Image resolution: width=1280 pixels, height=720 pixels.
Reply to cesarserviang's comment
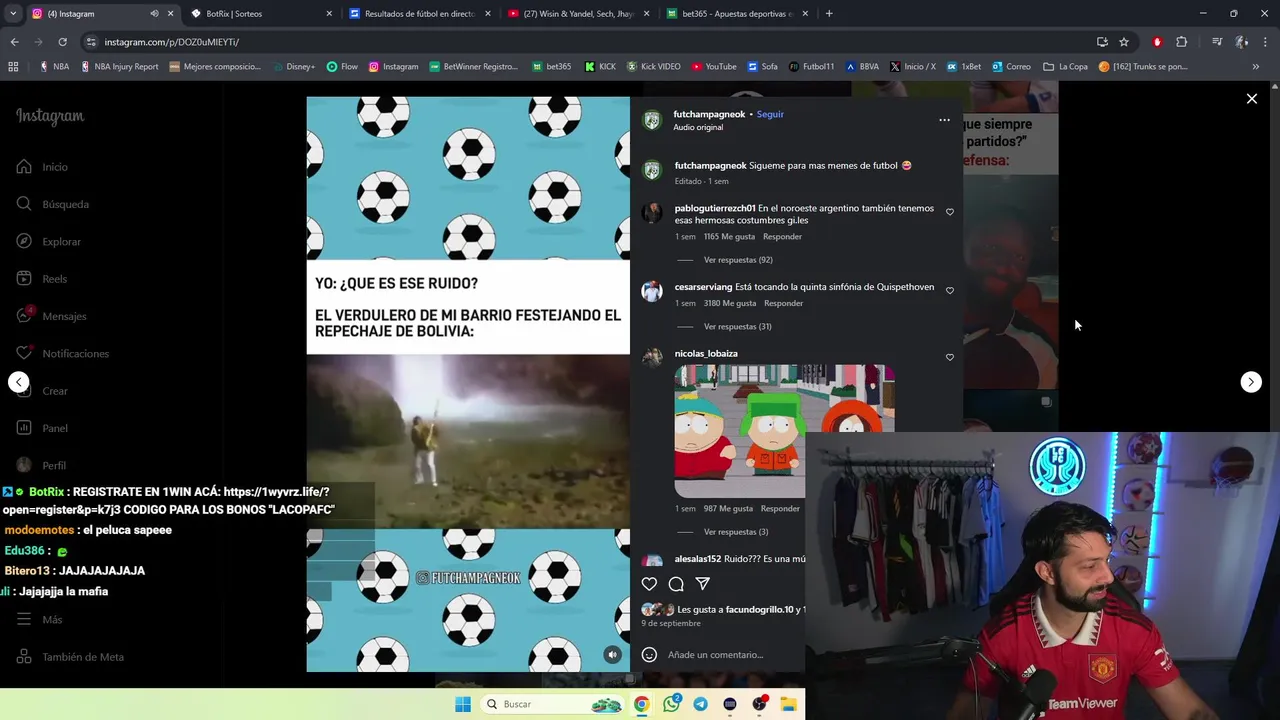pyautogui.click(x=784, y=303)
